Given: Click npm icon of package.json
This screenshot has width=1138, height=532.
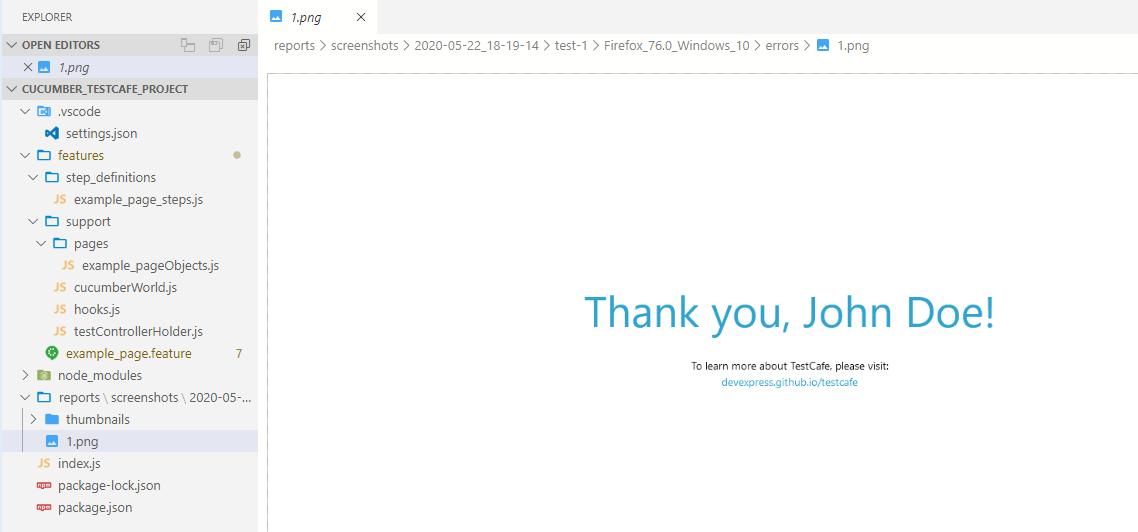Looking at the screenshot, I should click(44, 507).
